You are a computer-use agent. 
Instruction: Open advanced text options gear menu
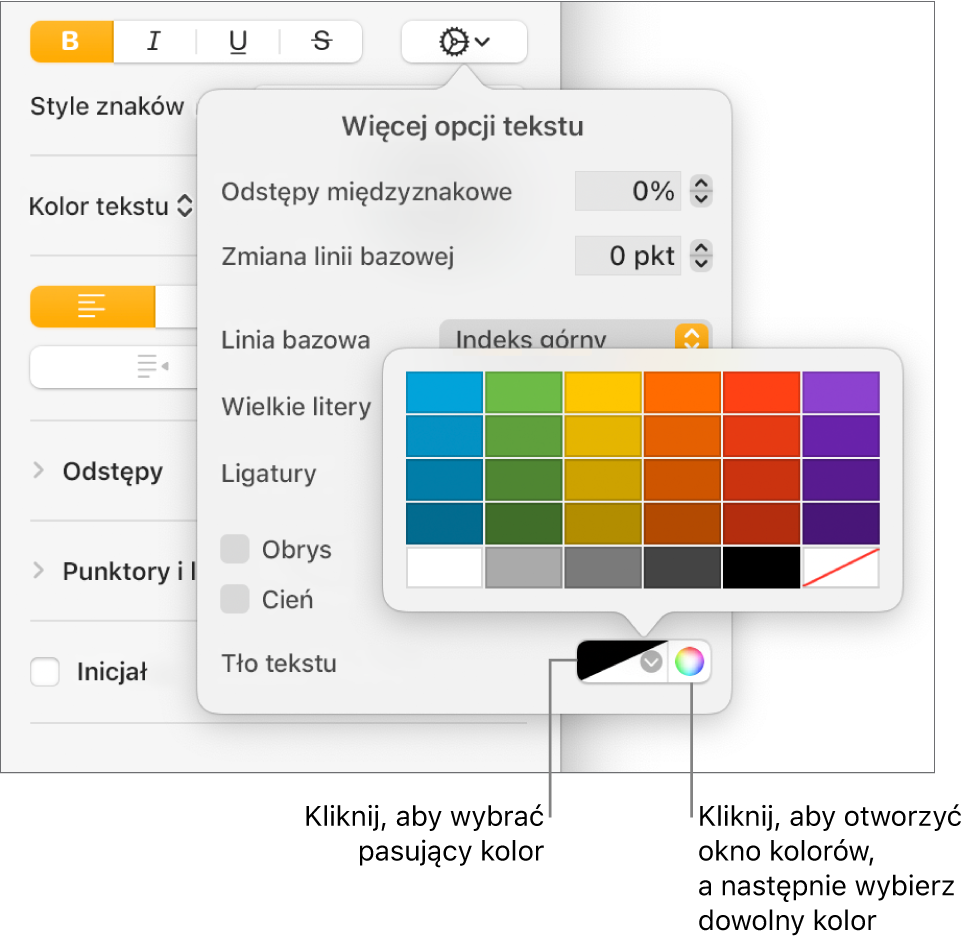click(464, 42)
